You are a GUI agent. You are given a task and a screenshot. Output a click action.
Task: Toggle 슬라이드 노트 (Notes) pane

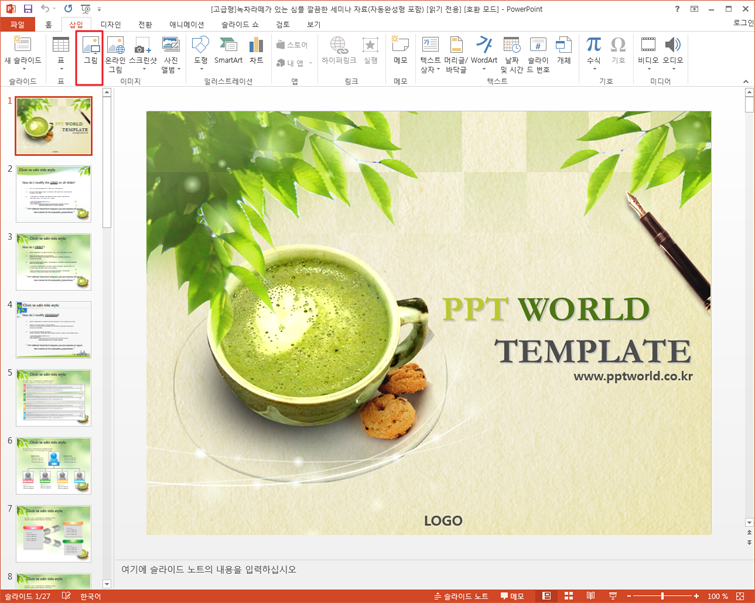click(461, 596)
